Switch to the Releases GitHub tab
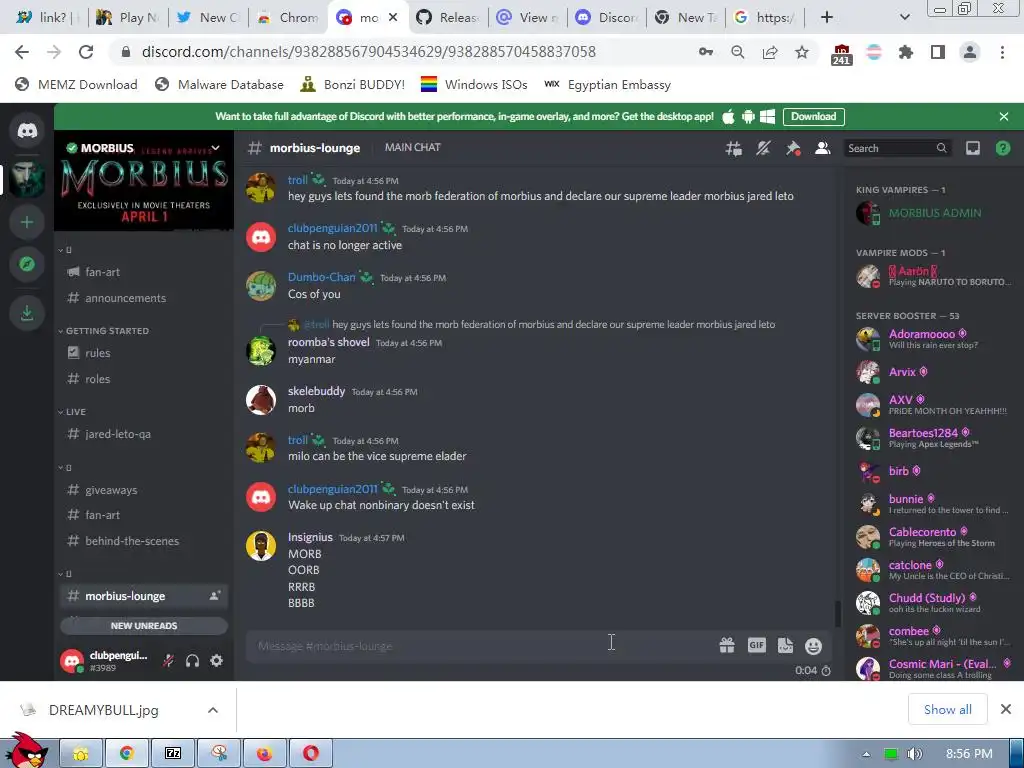The width and height of the screenshot is (1024, 768). tap(448, 18)
